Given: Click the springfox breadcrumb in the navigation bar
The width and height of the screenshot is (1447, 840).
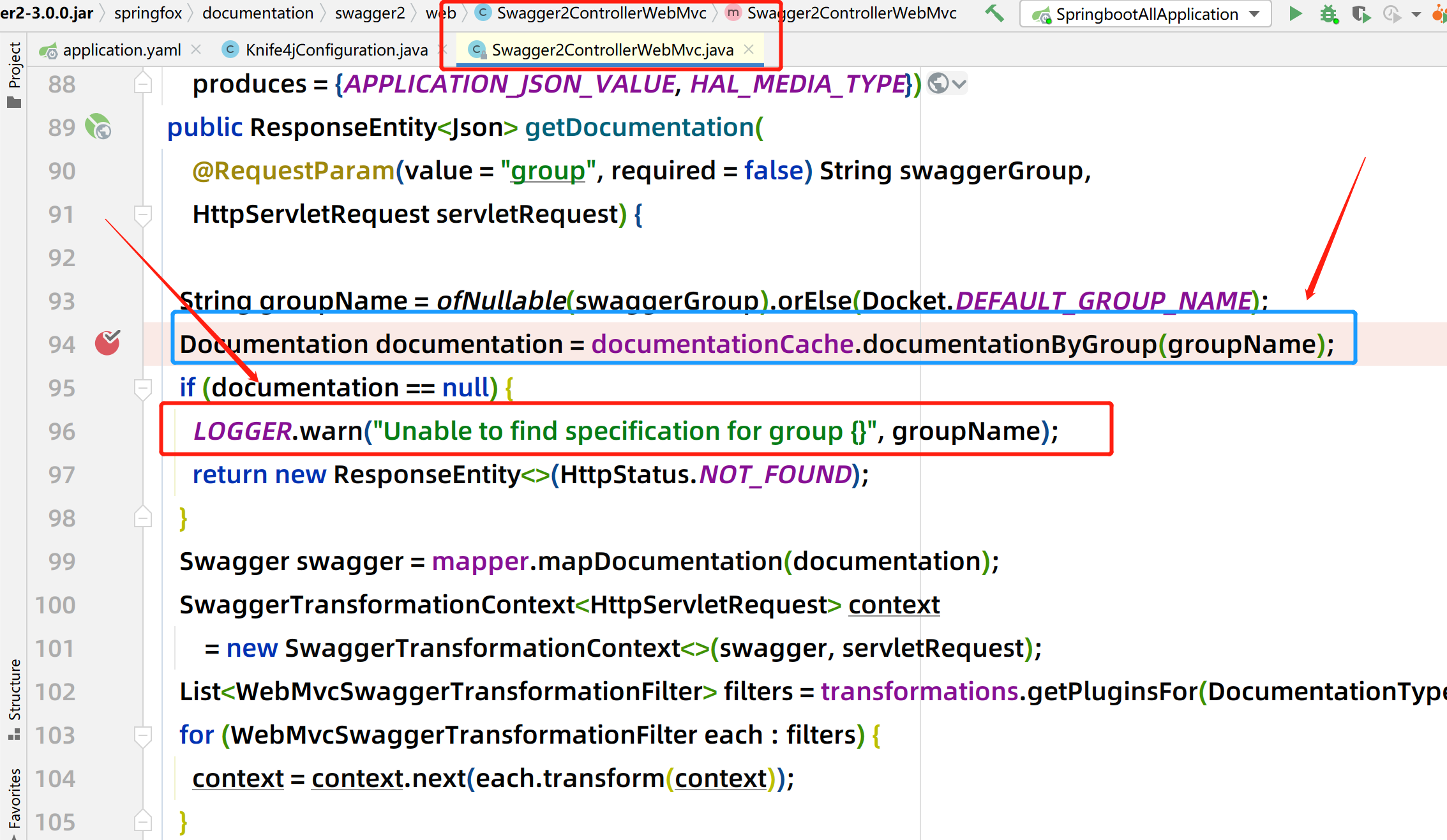Looking at the screenshot, I should coord(147,13).
